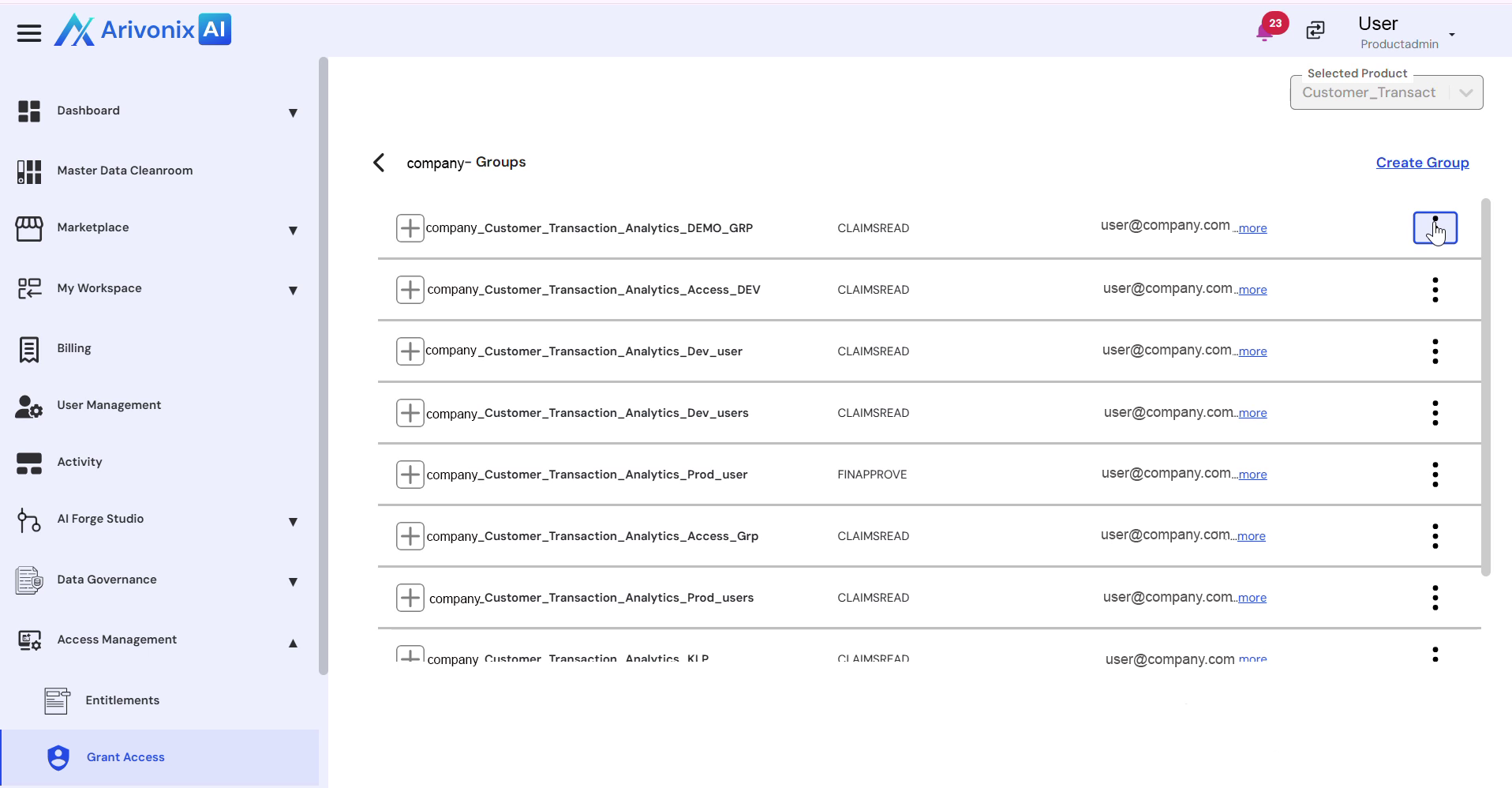Click the Activity sidebar icon
Viewport: 1512px width, 788px height.
[x=29, y=463]
